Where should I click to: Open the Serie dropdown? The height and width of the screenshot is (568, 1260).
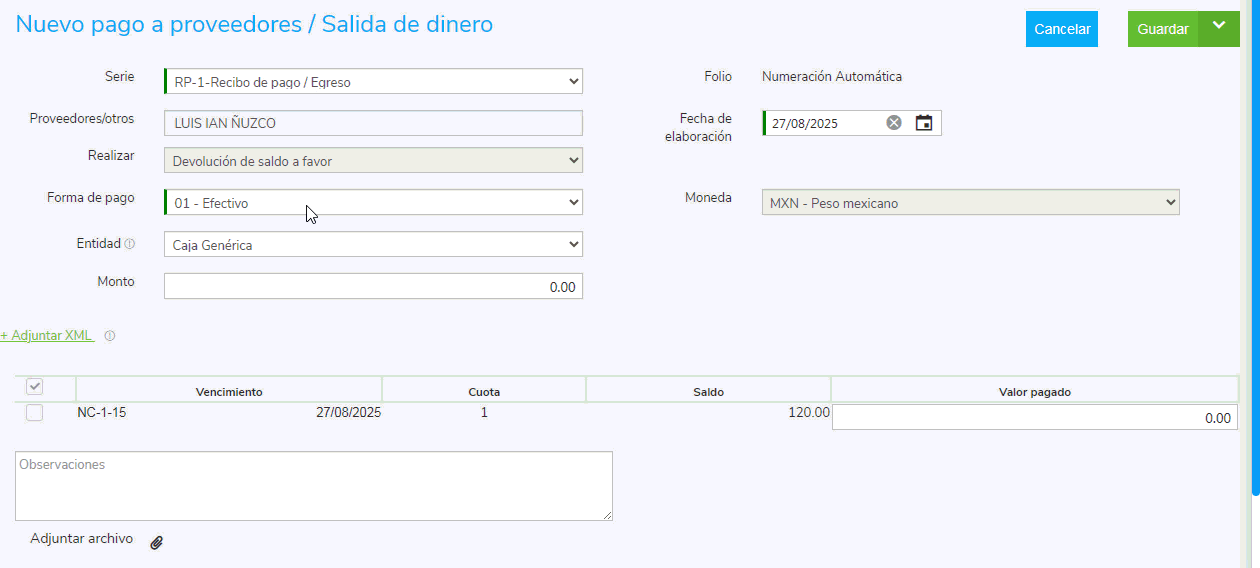tap(373, 82)
